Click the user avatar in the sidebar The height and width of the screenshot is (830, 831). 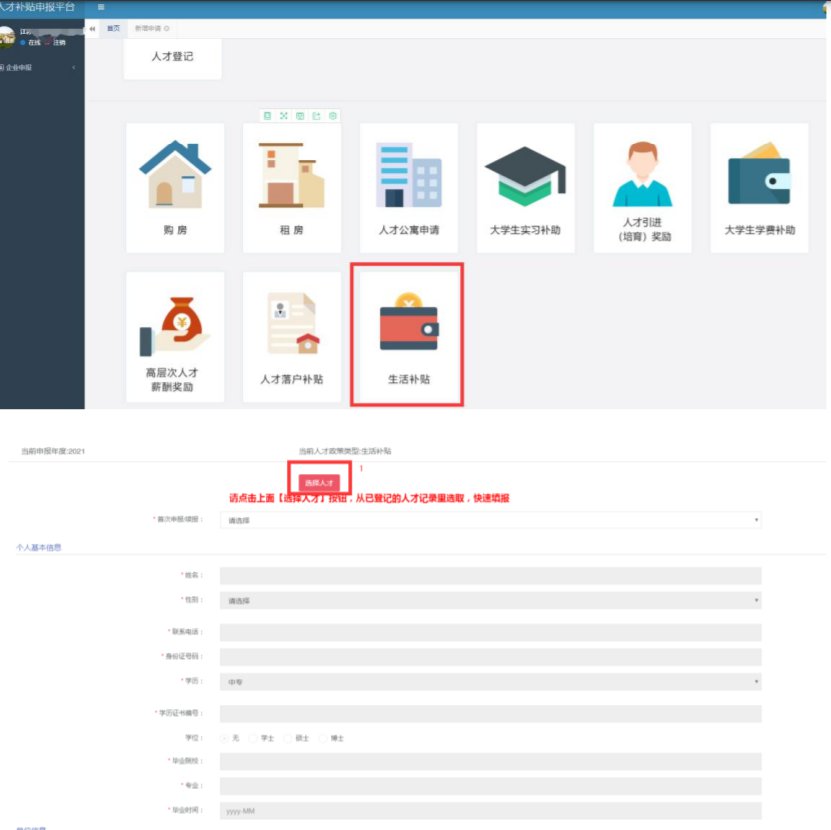pos(7,37)
